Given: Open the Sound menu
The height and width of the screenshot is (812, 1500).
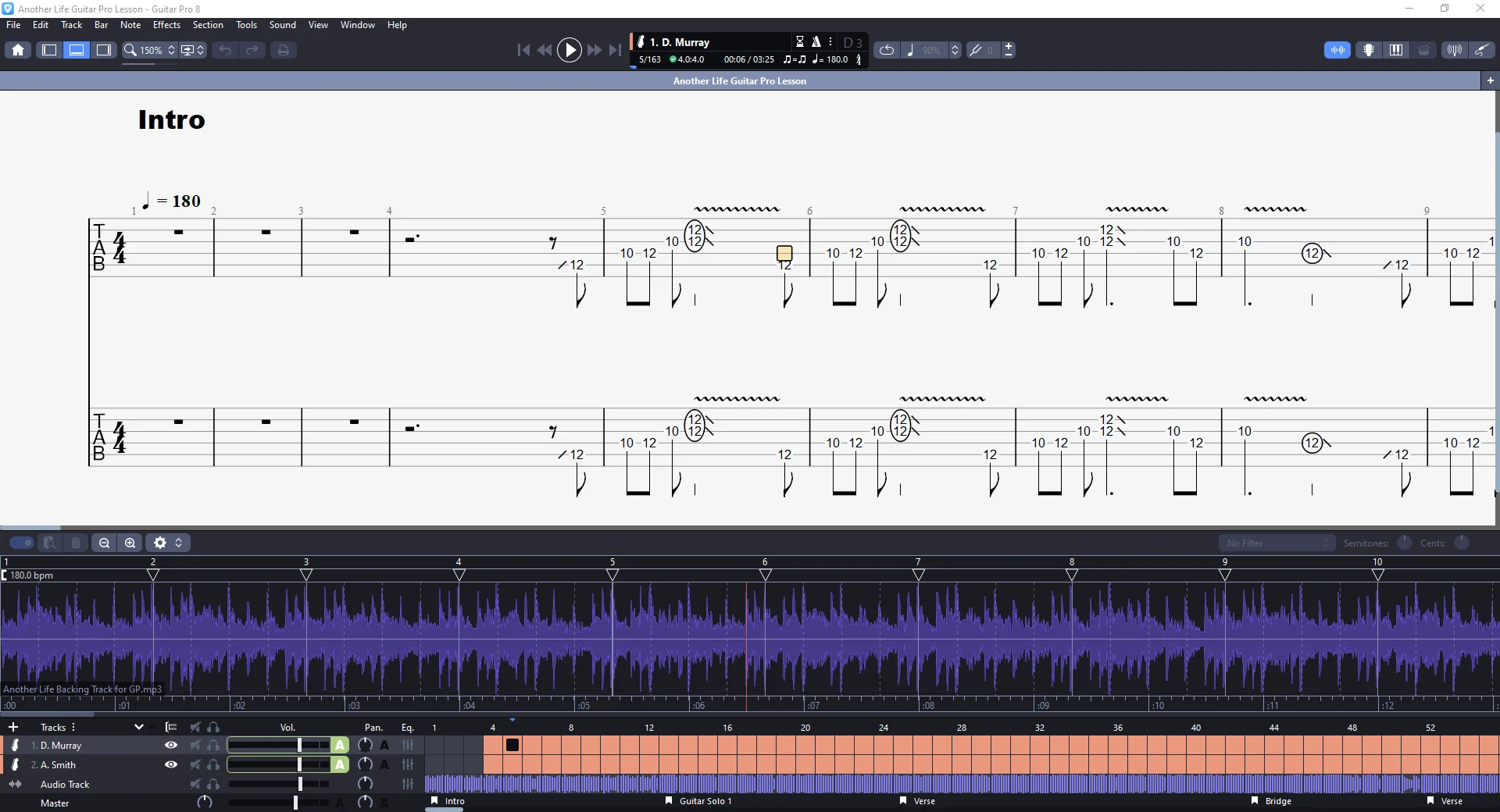Looking at the screenshot, I should (282, 25).
